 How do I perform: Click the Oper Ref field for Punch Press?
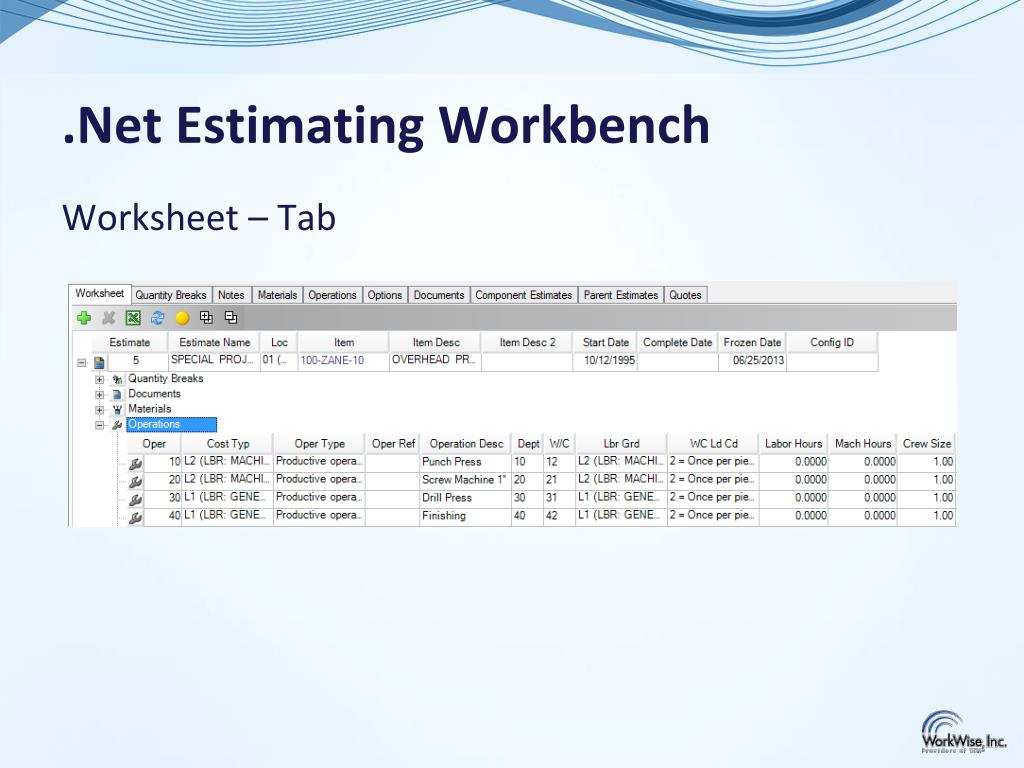(x=393, y=462)
